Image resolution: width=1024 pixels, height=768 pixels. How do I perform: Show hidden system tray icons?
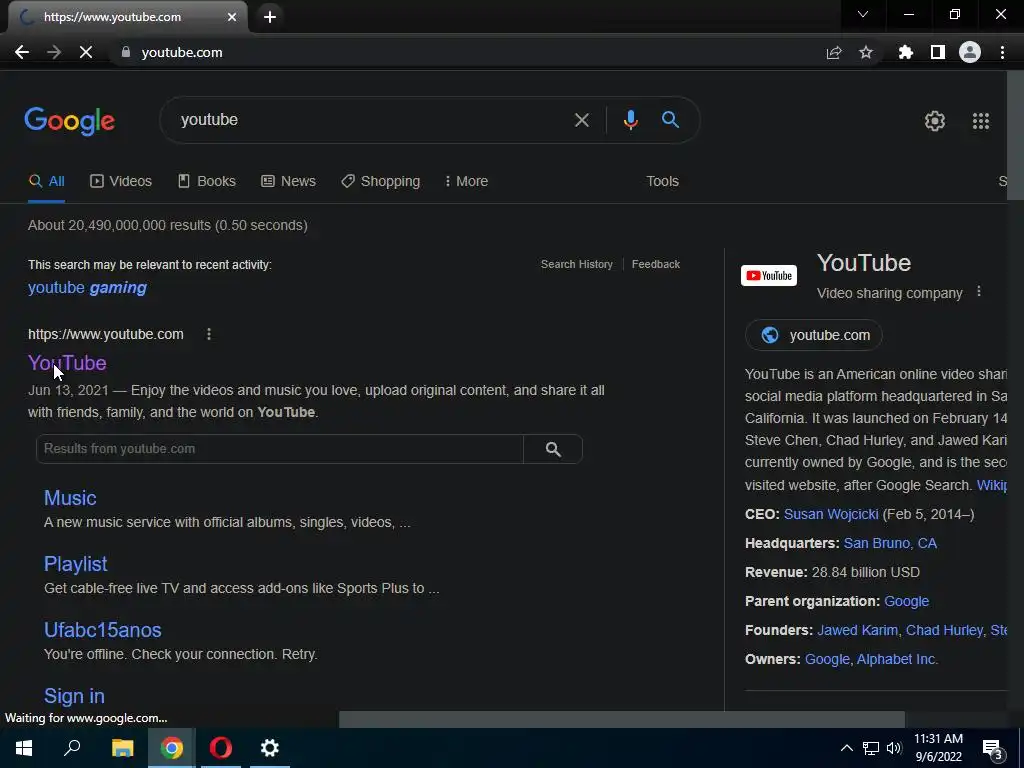point(846,748)
